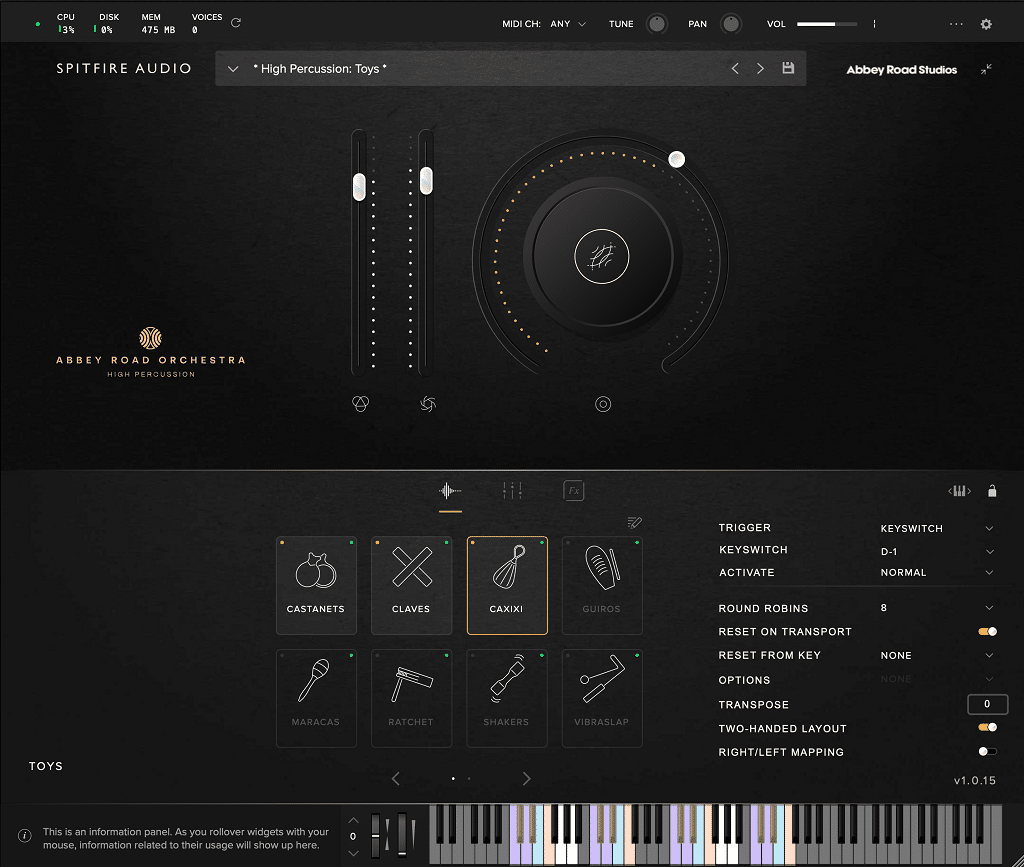This screenshot has width=1024, height=867.
Task: Turn off Two-Handed Layout
Action: pyautogui.click(x=987, y=727)
